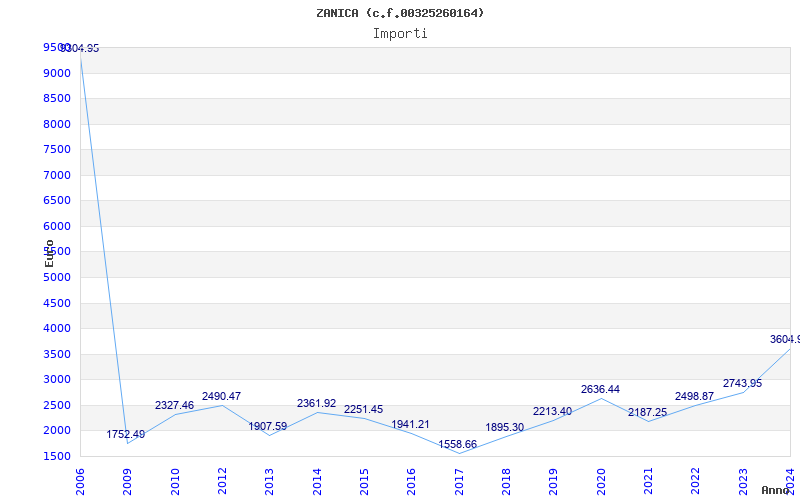Image resolution: width=800 pixels, height=500 pixels.
Task: Click the 2021 year axis label
Action: pos(648,482)
